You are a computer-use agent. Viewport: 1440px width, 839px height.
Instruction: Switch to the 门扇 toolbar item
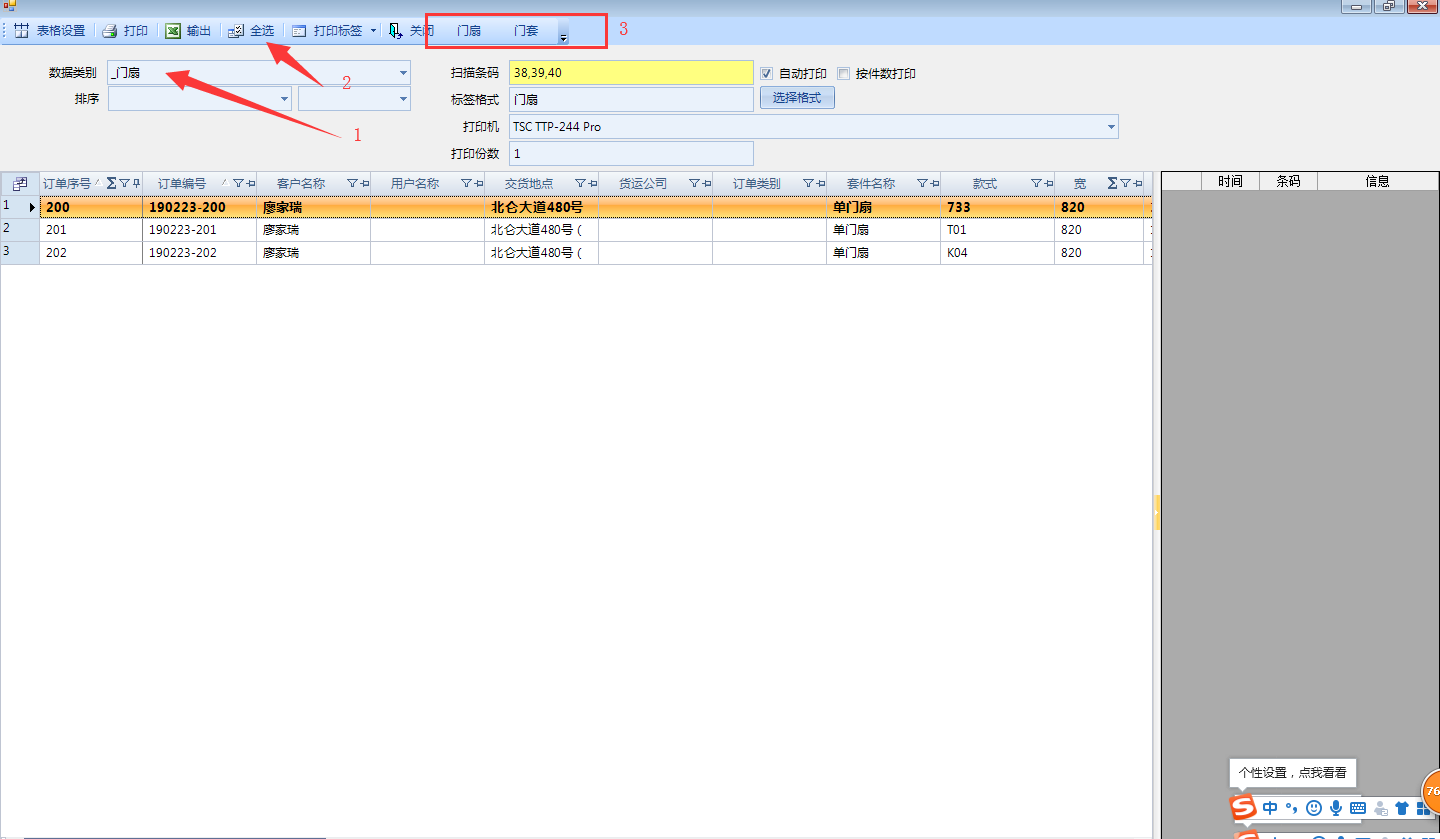469,31
